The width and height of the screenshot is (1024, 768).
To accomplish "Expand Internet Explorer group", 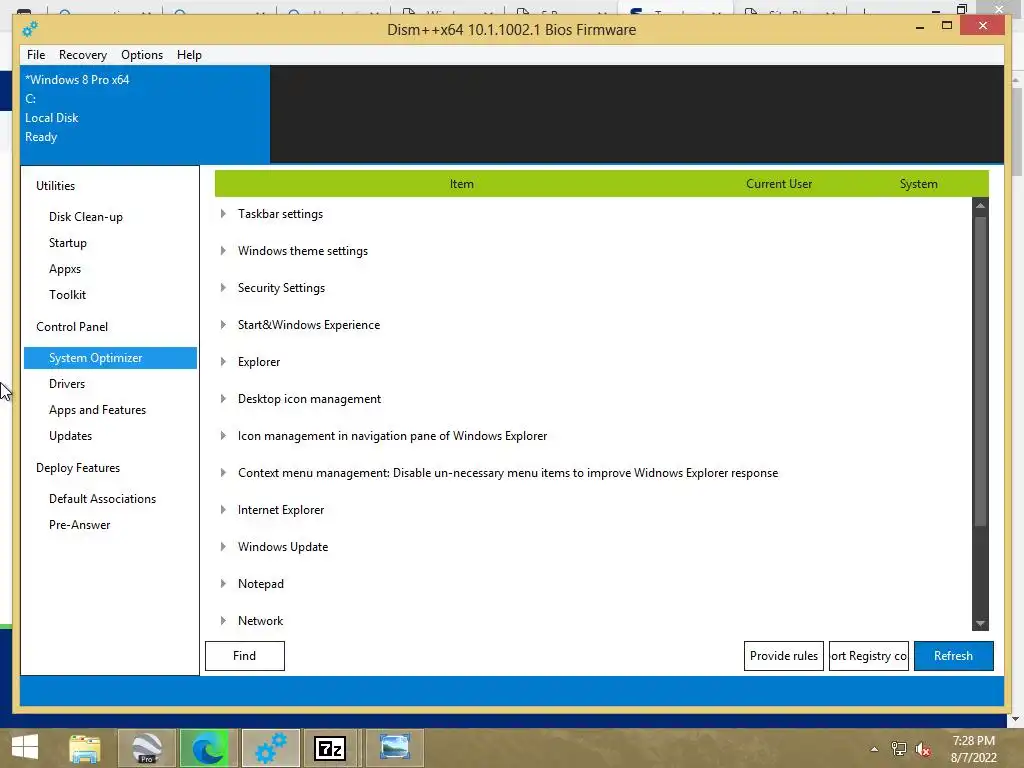I will point(223,509).
